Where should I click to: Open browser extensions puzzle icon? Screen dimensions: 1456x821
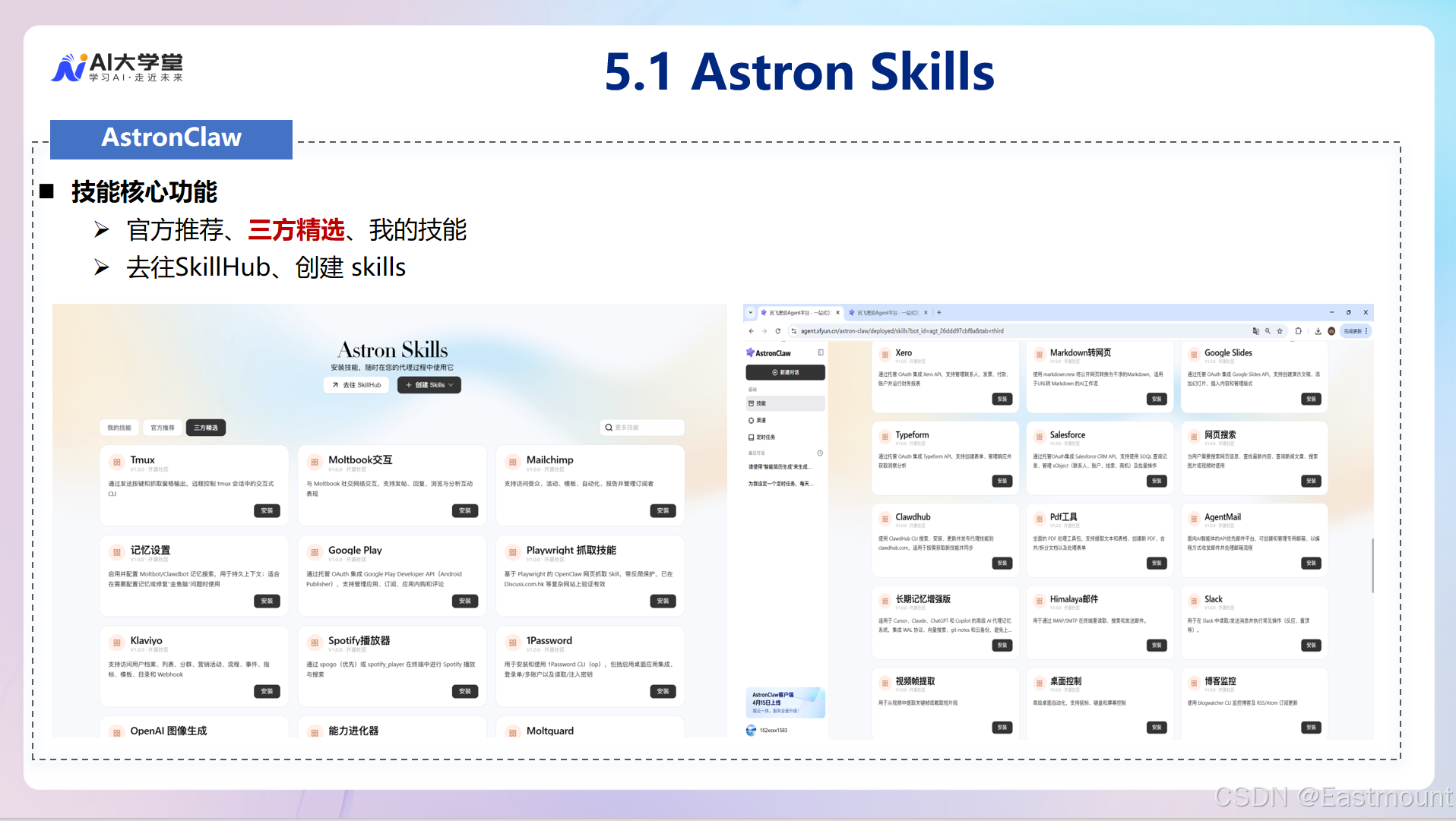coord(1299,331)
